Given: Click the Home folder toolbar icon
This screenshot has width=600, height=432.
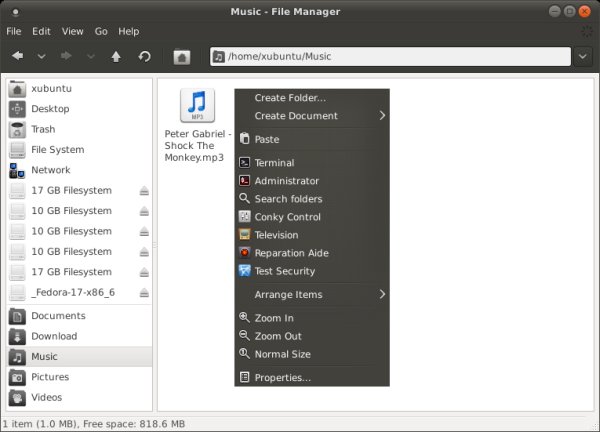Looking at the screenshot, I should pyautogui.click(x=182, y=57).
